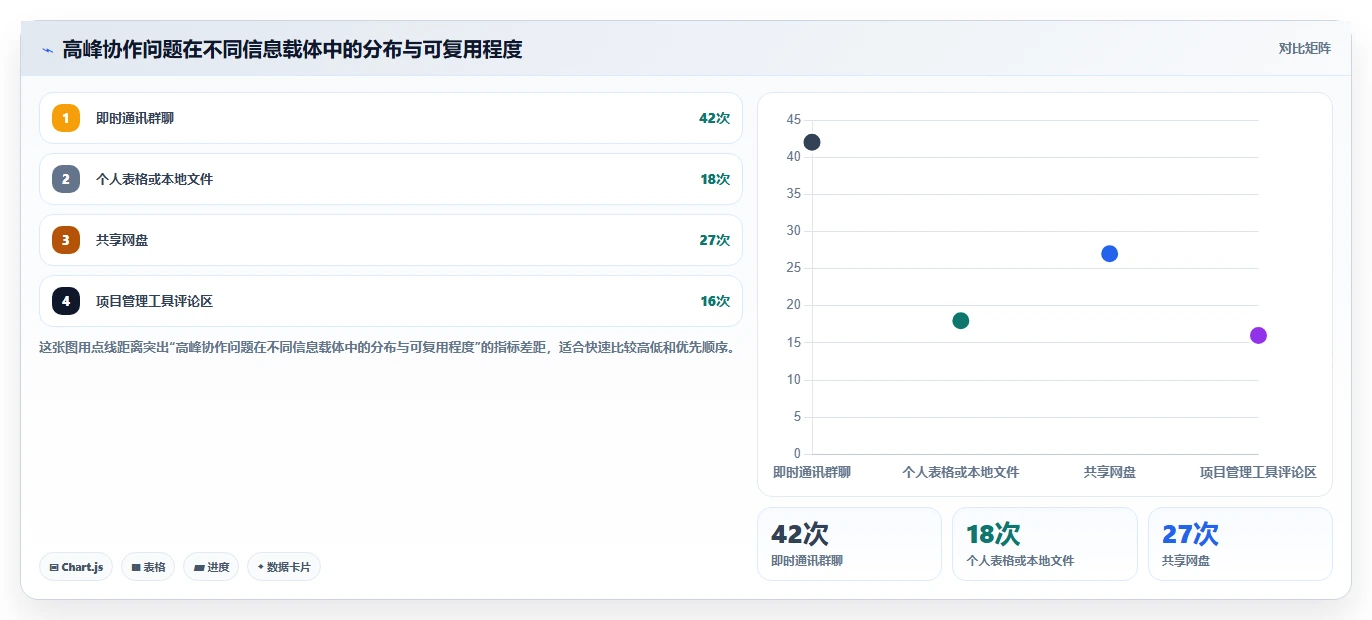Click the dark data point at 42
Image resolution: width=1372 pixels, height=620 pixels.
pos(812,142)
